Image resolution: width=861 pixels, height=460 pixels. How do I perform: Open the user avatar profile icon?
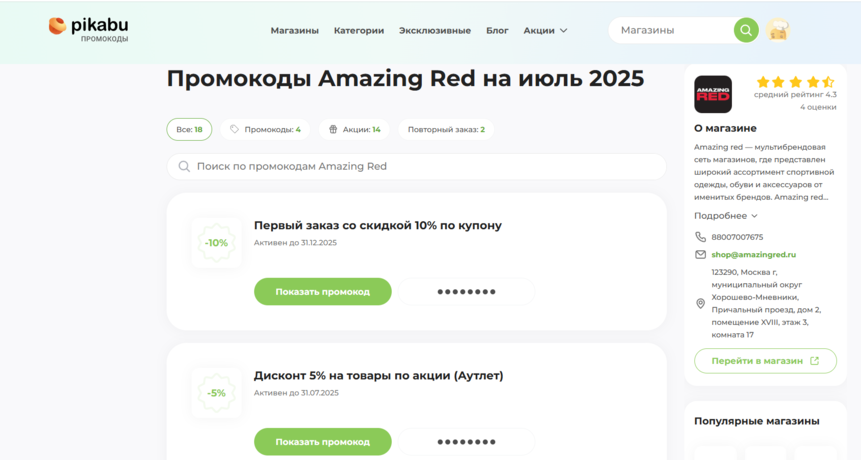[x=777, y=30]
